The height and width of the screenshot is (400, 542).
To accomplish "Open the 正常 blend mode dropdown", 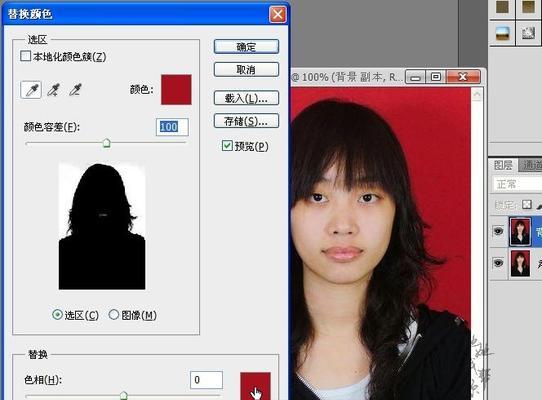I will pos(516,184).
